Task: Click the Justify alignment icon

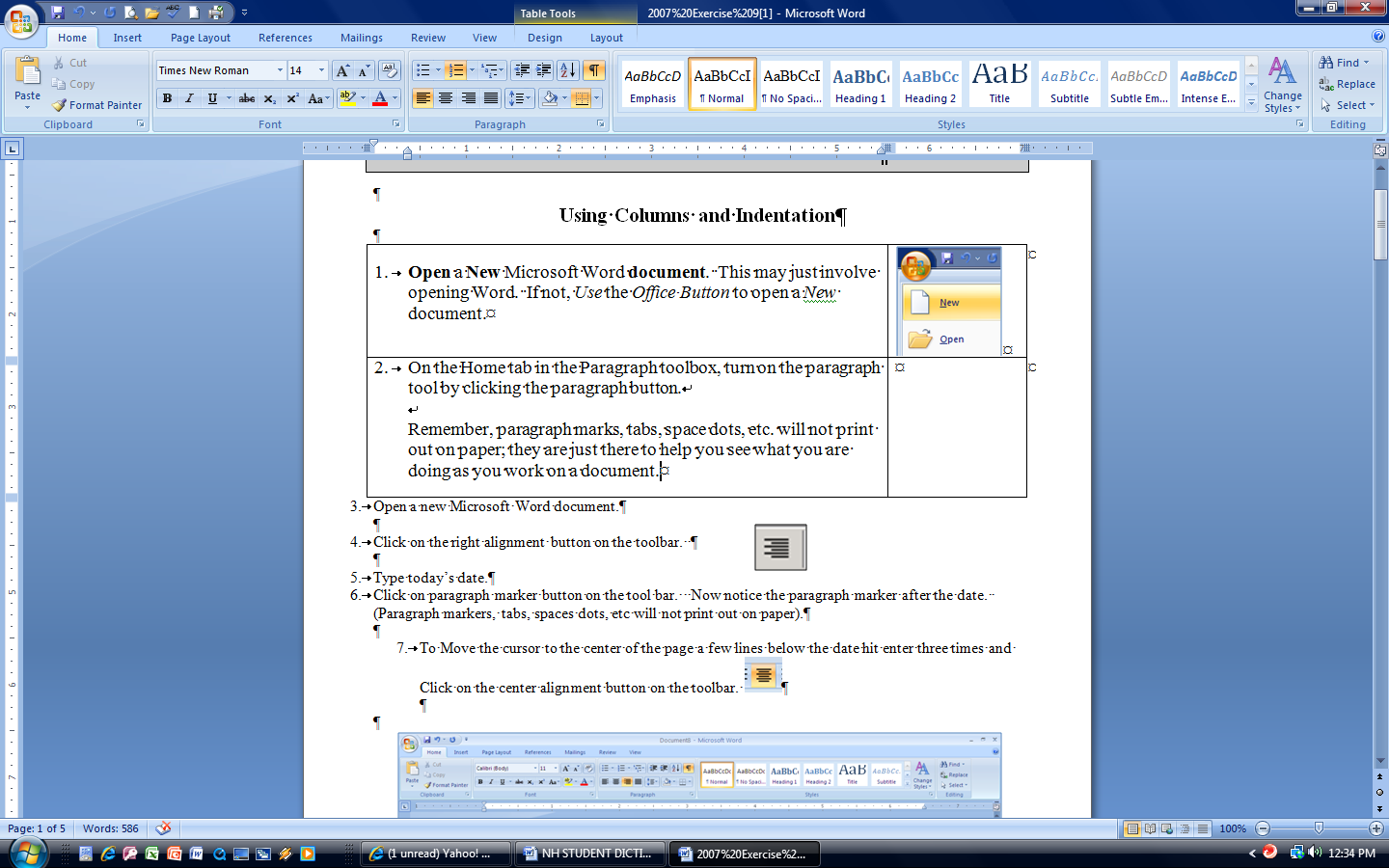Action: tap(490, 98)
